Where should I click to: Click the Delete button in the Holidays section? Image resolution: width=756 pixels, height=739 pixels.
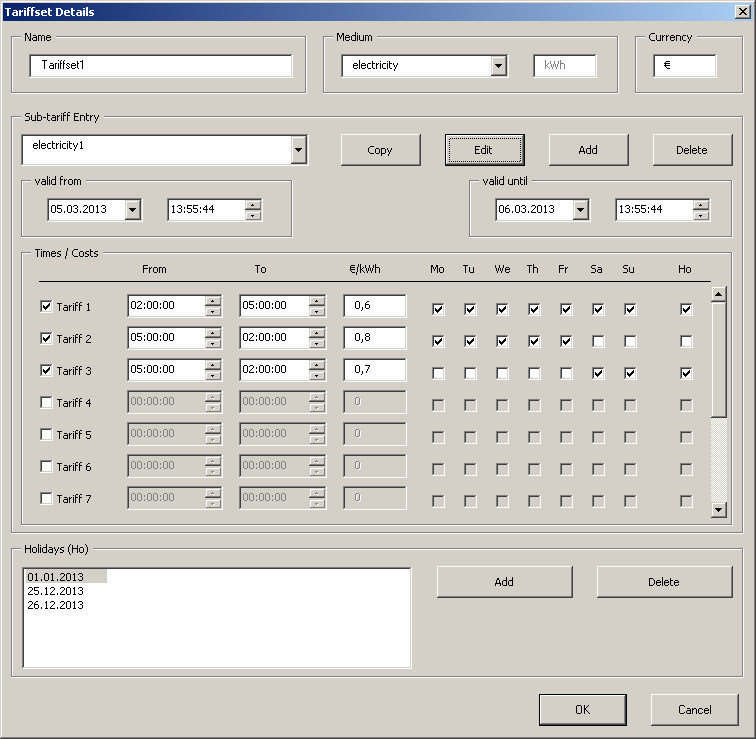pos(664,582)
